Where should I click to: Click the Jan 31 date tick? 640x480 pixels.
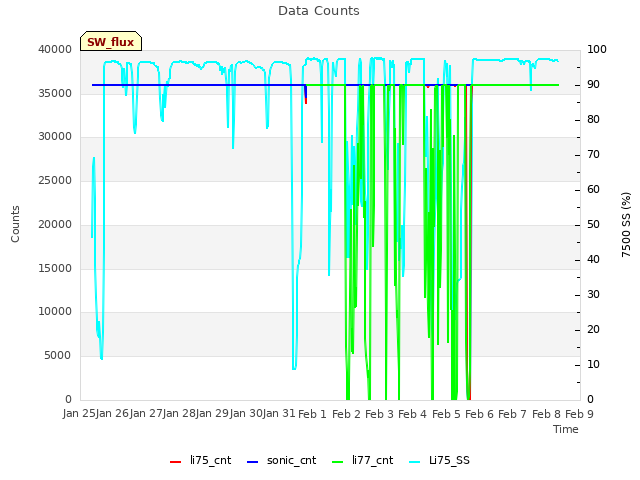(x=279, y=414)
